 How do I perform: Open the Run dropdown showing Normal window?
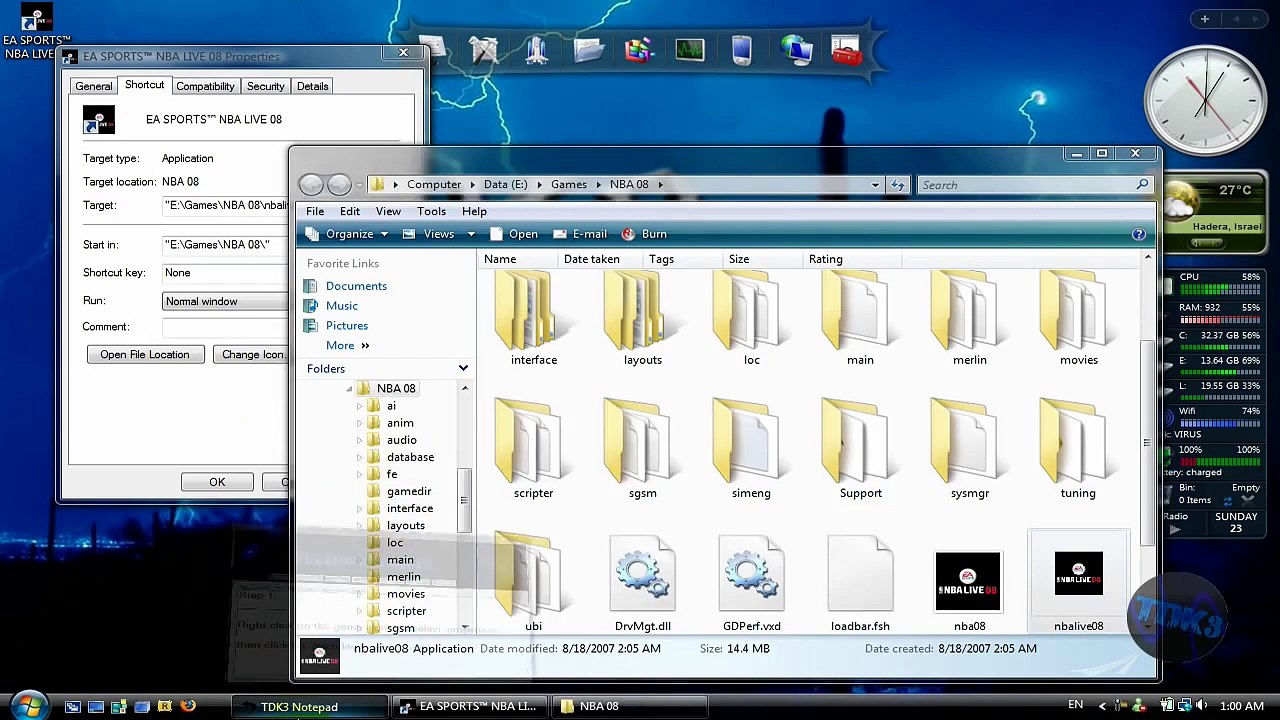click(x=225, y=301)
